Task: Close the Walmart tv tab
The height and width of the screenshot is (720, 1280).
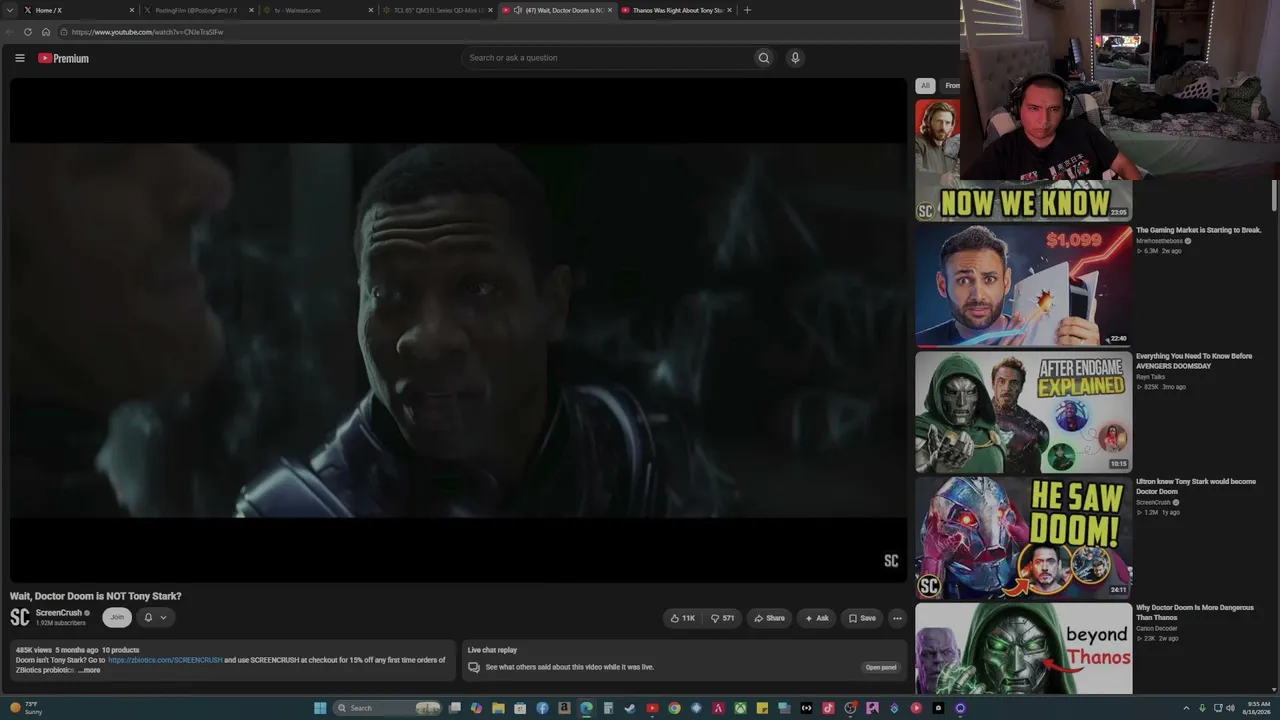Action: (x=371, y=10)
